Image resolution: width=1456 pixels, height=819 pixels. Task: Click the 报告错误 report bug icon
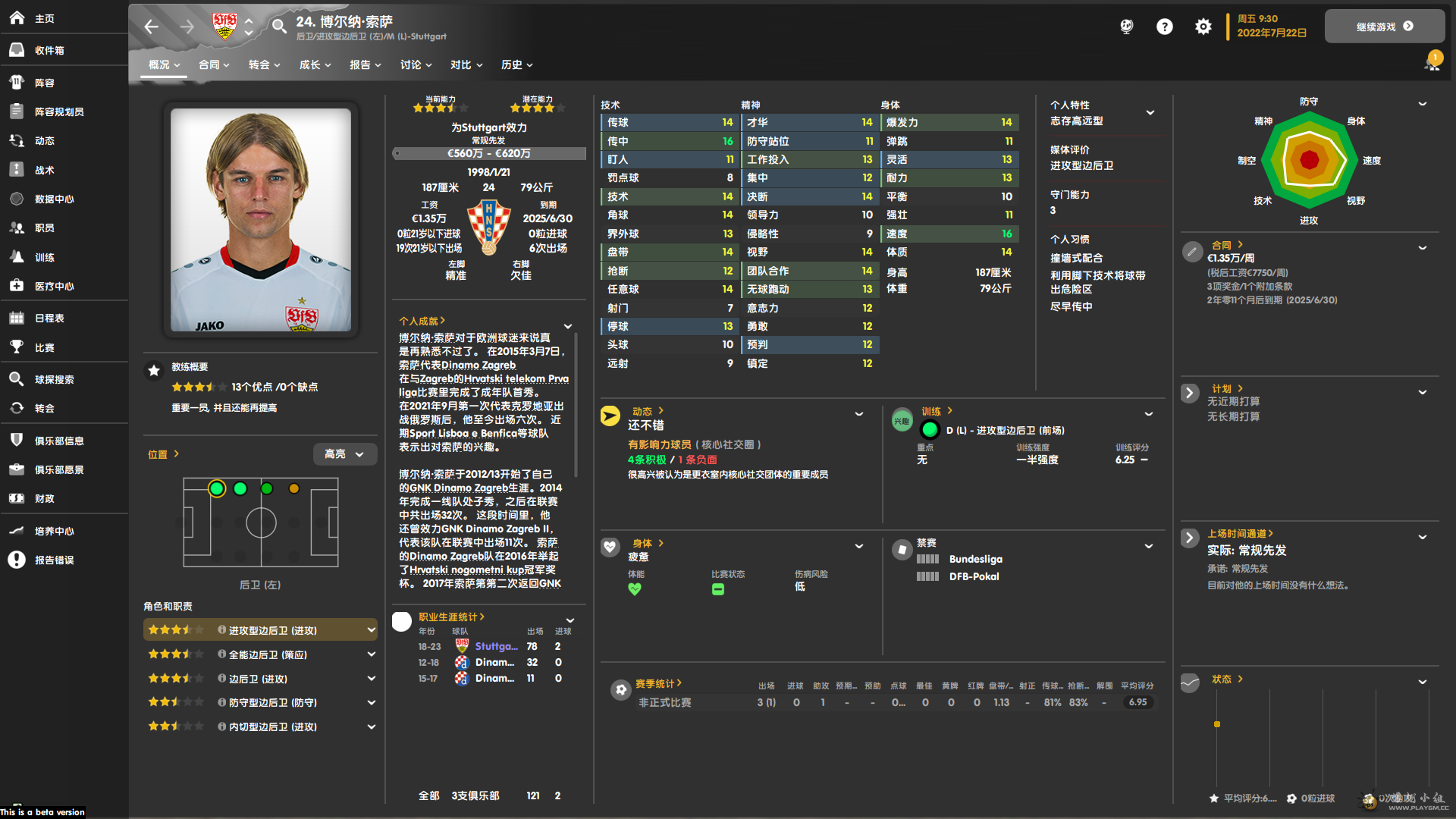[17, 560]
